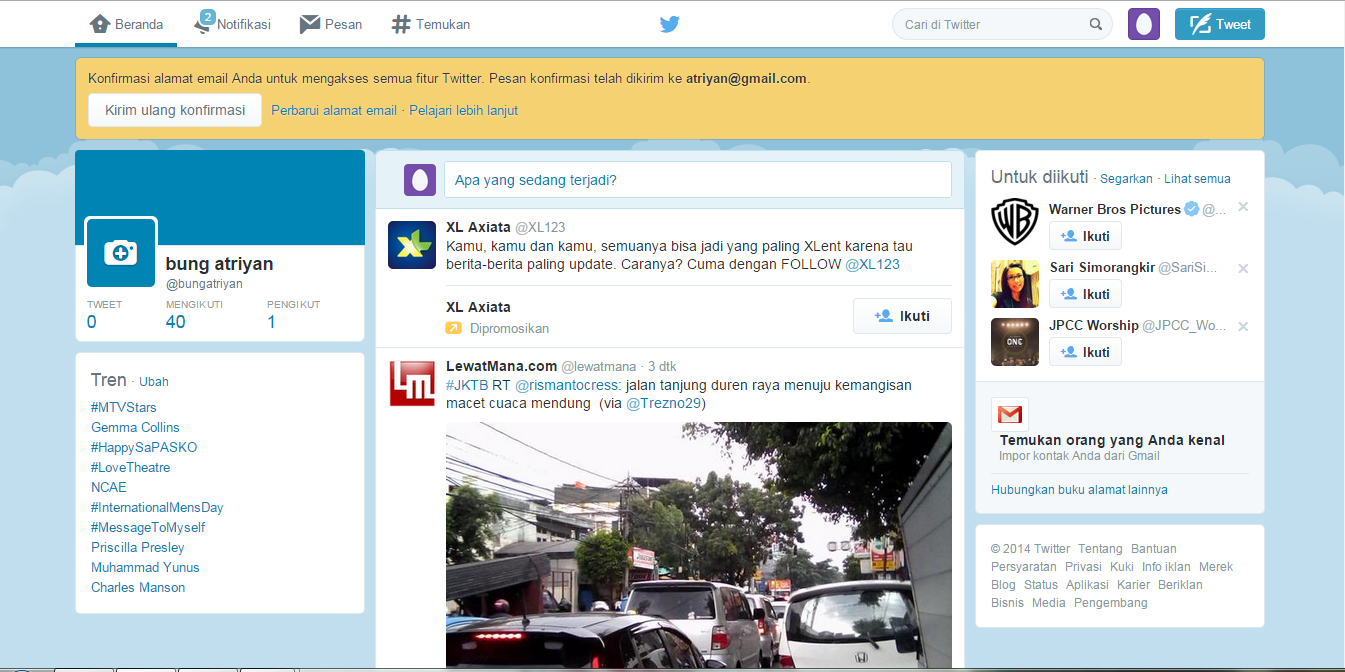Screen dimensions: 1345x672
Task: Open the Bantuan footer link
Action: (1154, 549)
